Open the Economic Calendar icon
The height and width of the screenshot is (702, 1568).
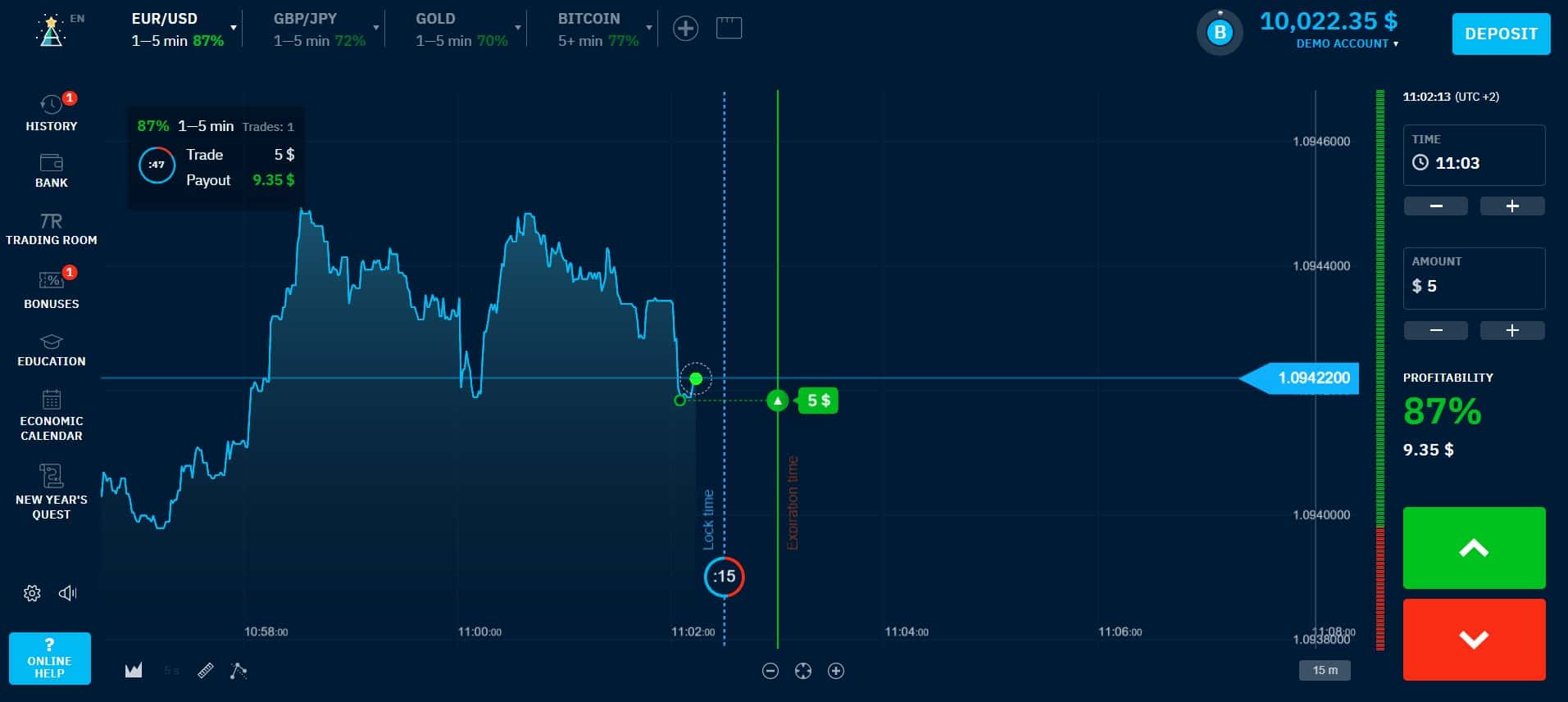[x=51, y=400]
